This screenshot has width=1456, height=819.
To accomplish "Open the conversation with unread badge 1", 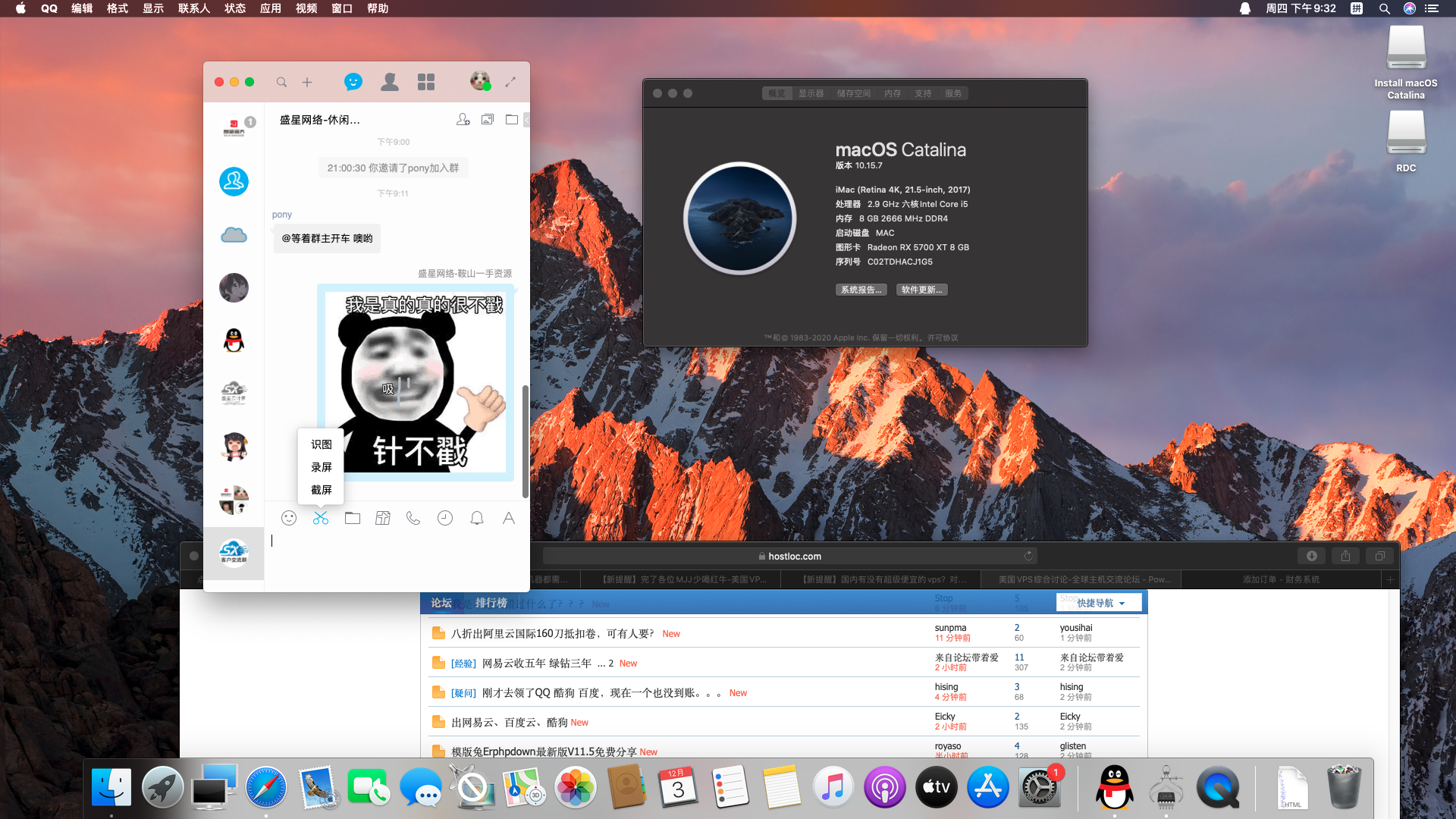I will (x=234, y=129).
